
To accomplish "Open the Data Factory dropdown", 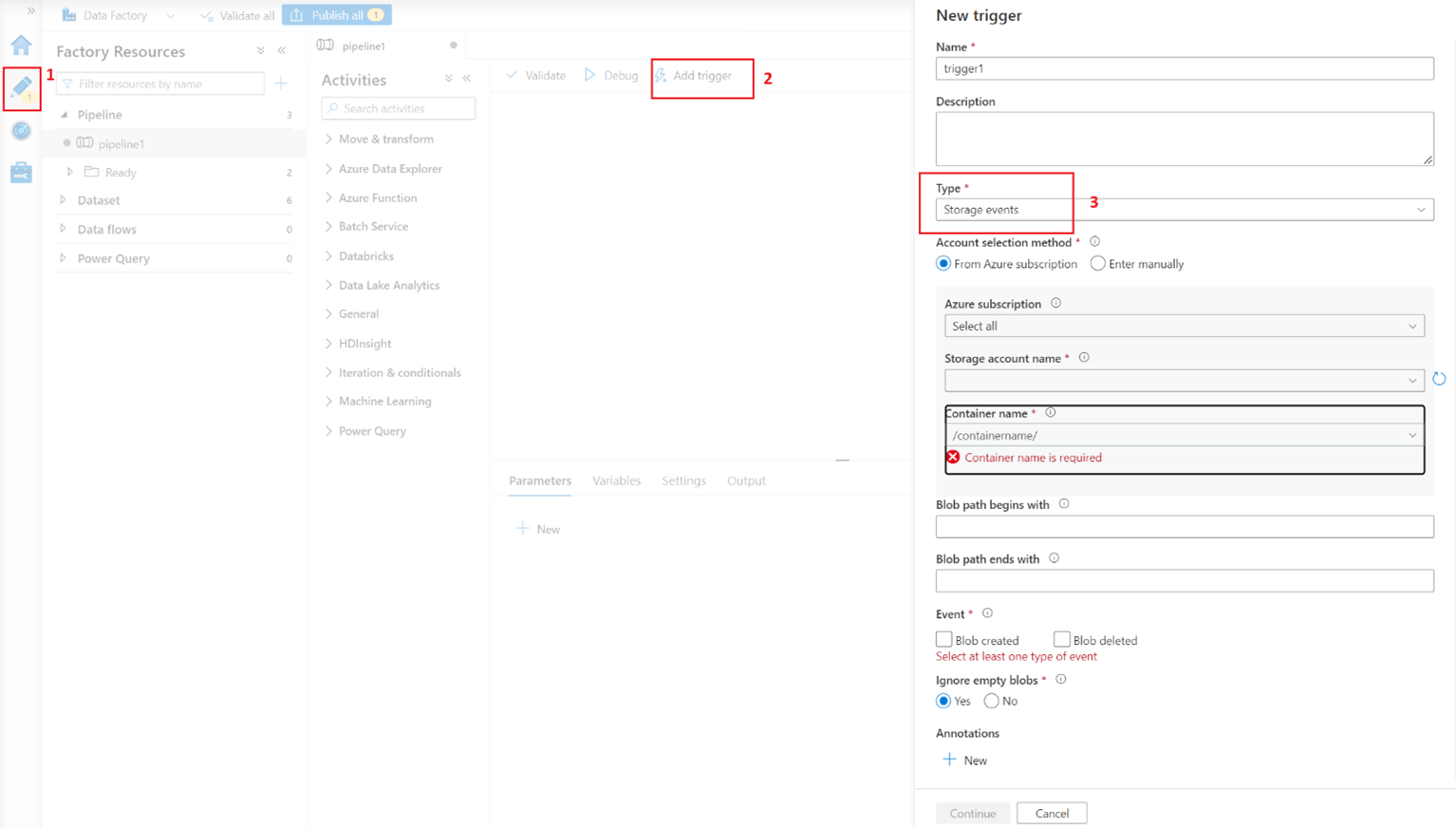I will (x=119, y=15).
